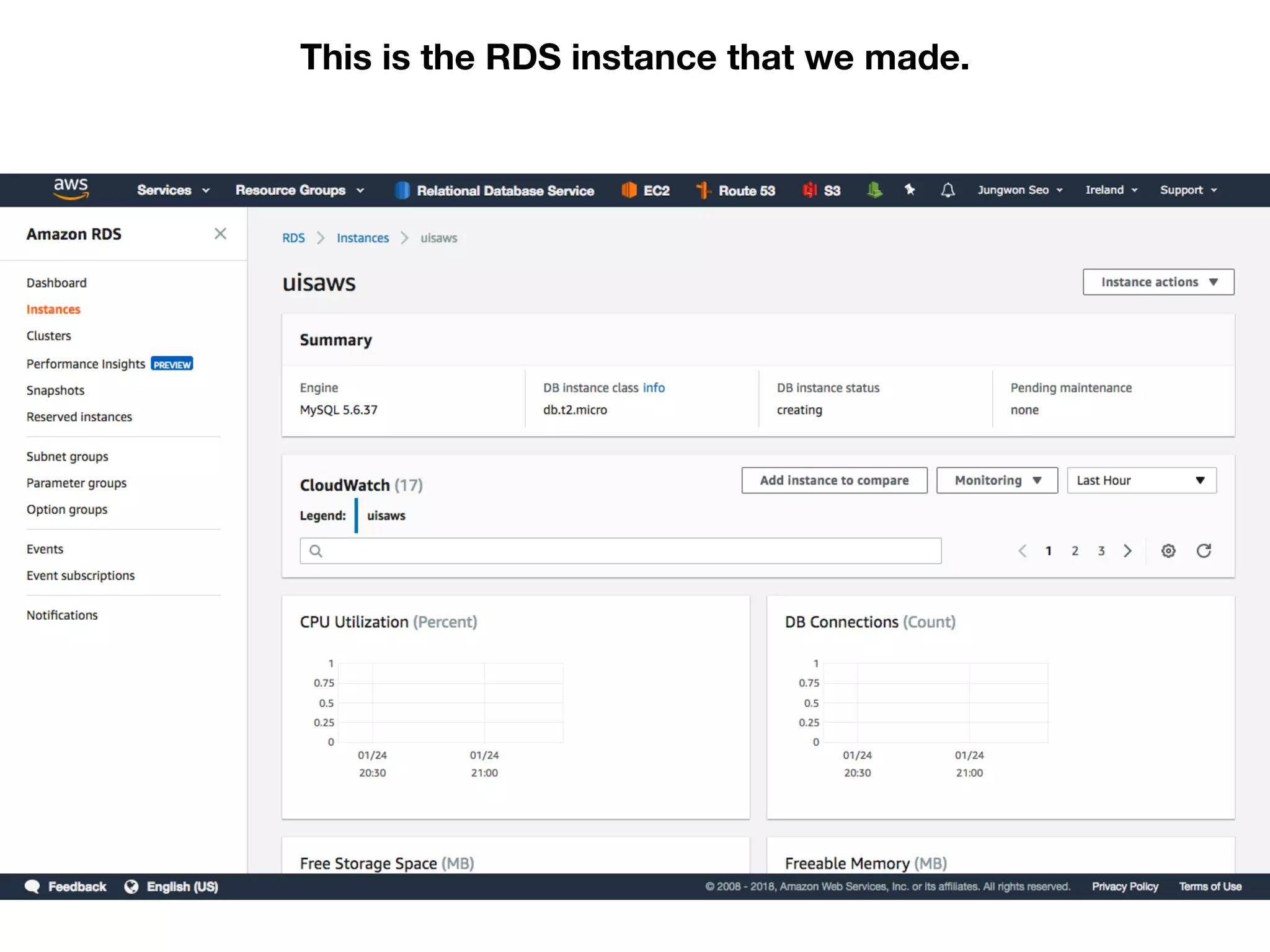
Task: Open the EC2 shortcut
Action: (646, 190)
